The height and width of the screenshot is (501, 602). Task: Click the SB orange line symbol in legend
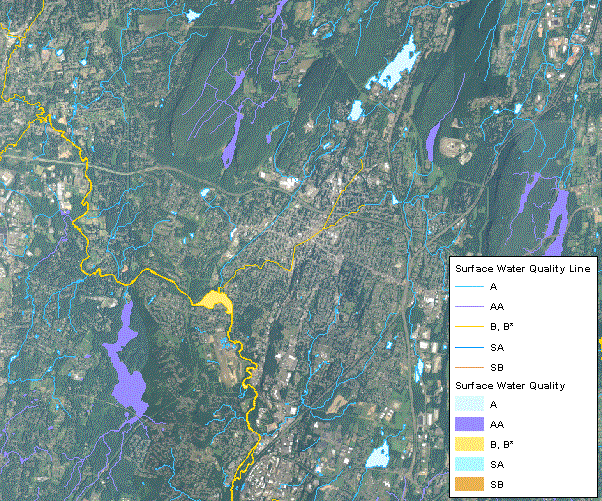tap(469, 367)
